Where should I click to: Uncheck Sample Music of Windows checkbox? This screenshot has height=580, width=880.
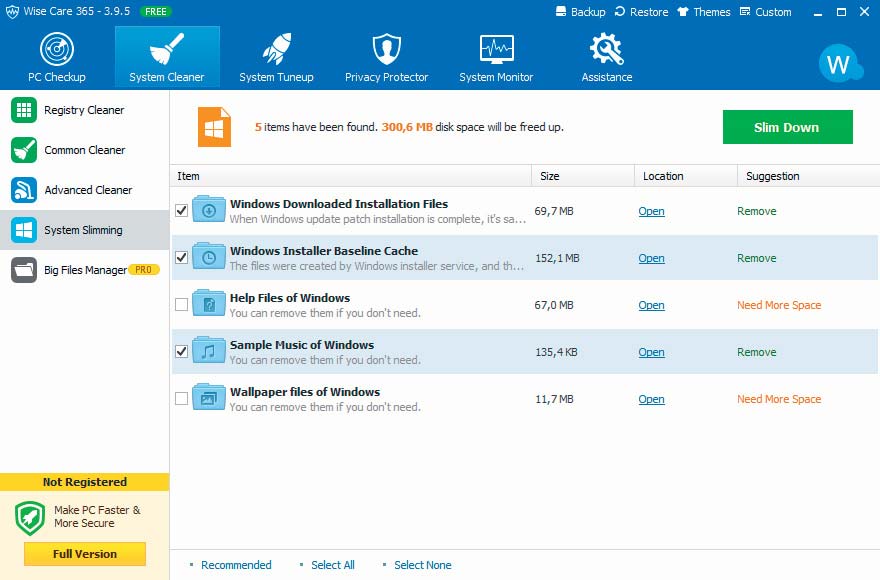181,351
